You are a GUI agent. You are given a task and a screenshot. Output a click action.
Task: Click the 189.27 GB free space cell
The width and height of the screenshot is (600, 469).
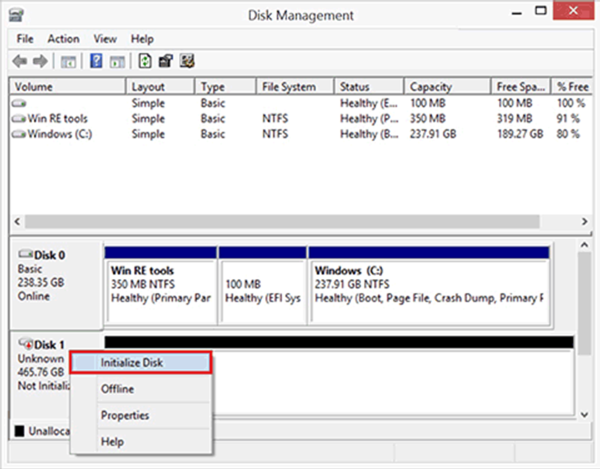tap(520, 134)
